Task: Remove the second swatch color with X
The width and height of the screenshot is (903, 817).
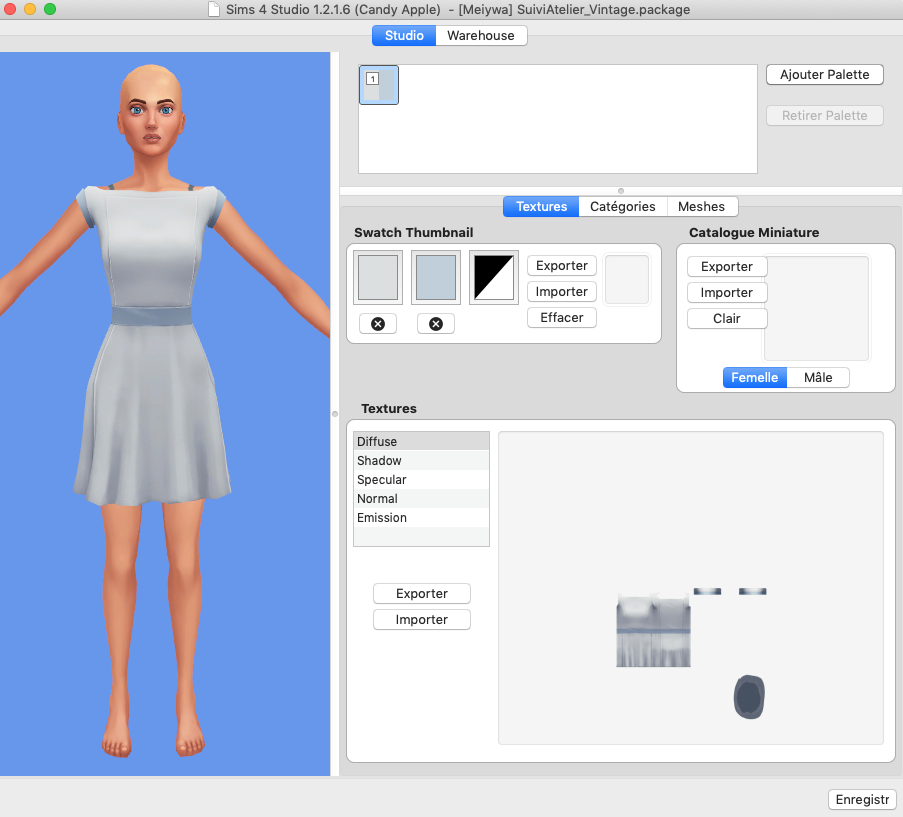Action: point(436,324)
